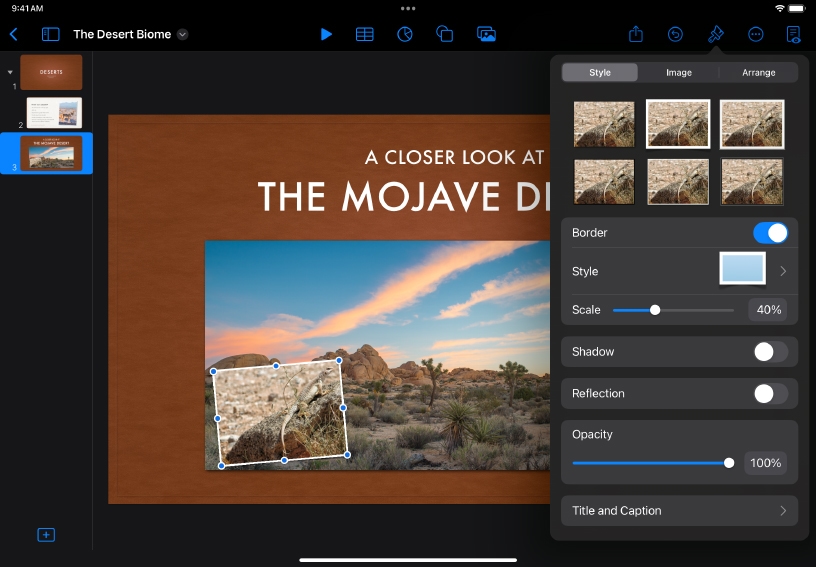Open The Desert Biome title dropdown
The image size is (816, 567).
182,34
